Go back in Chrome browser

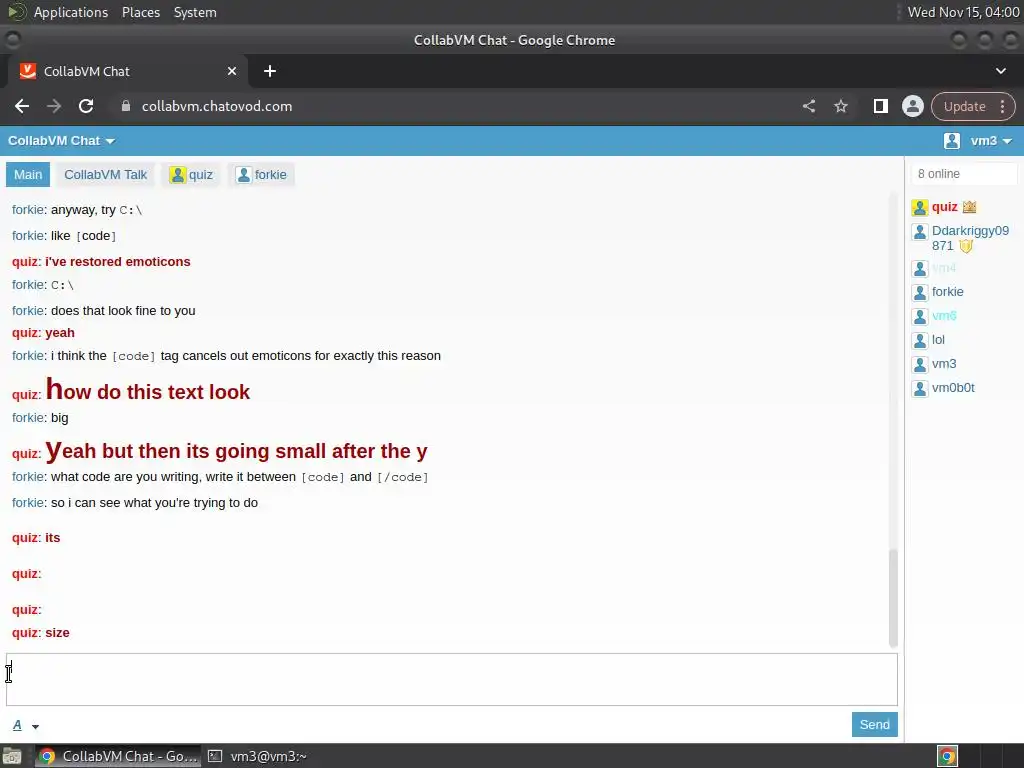pos(22,106)
